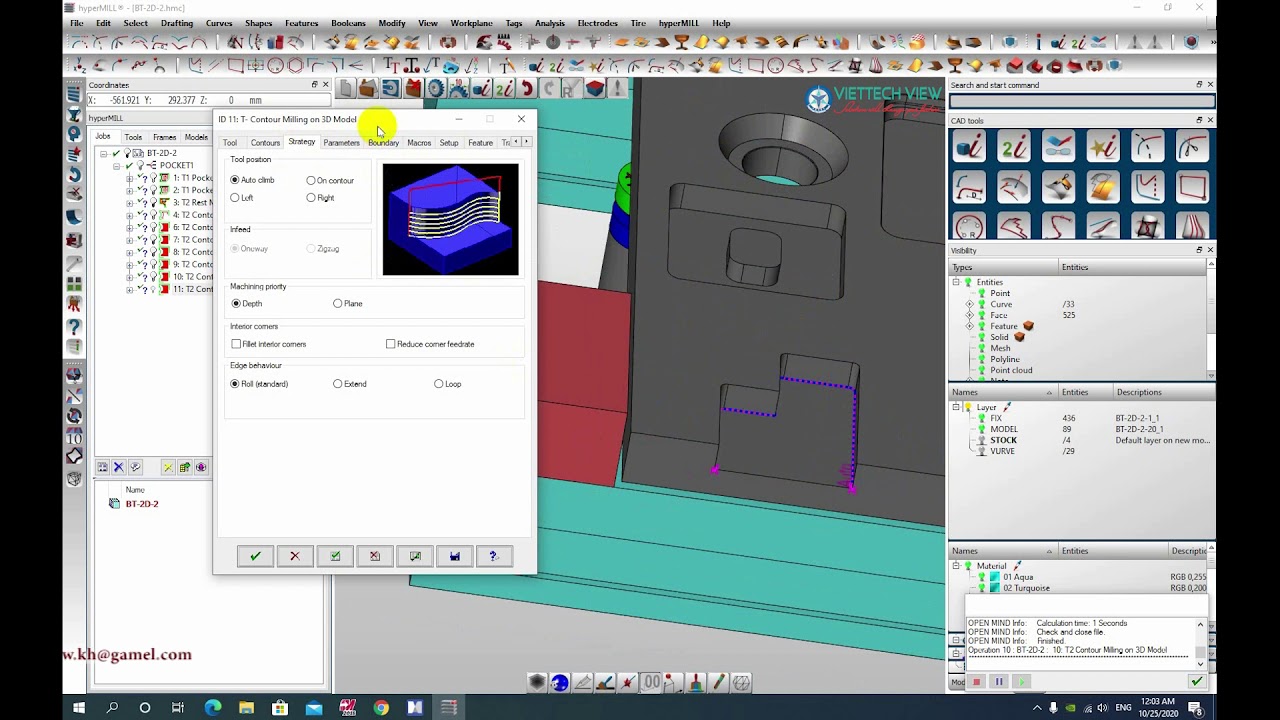Expand job 1: T1 Pocket in tree
The image size is (1280, 720).
(x=130, y=178)
